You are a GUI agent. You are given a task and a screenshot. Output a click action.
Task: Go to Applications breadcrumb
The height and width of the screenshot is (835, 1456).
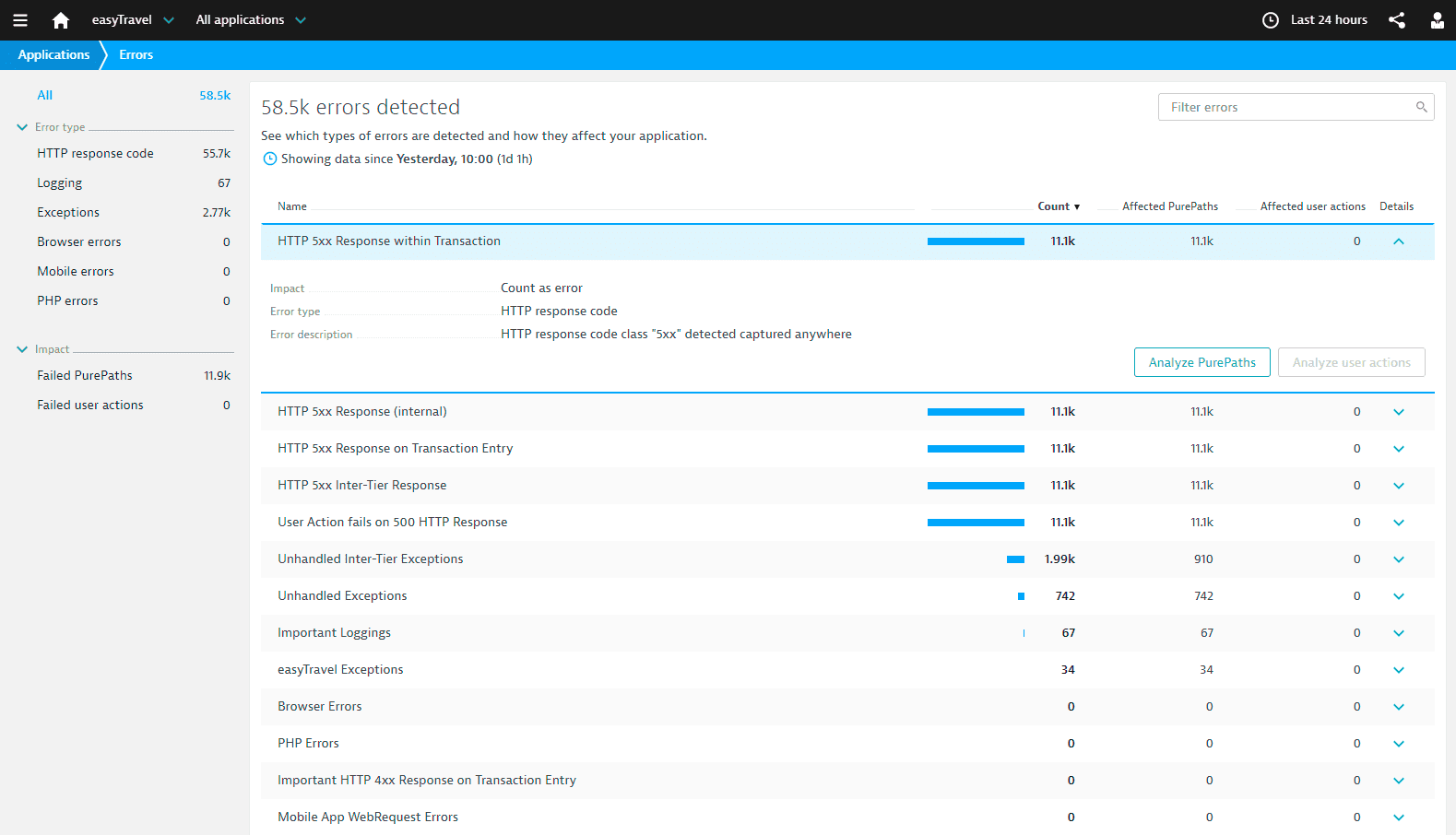53,54
